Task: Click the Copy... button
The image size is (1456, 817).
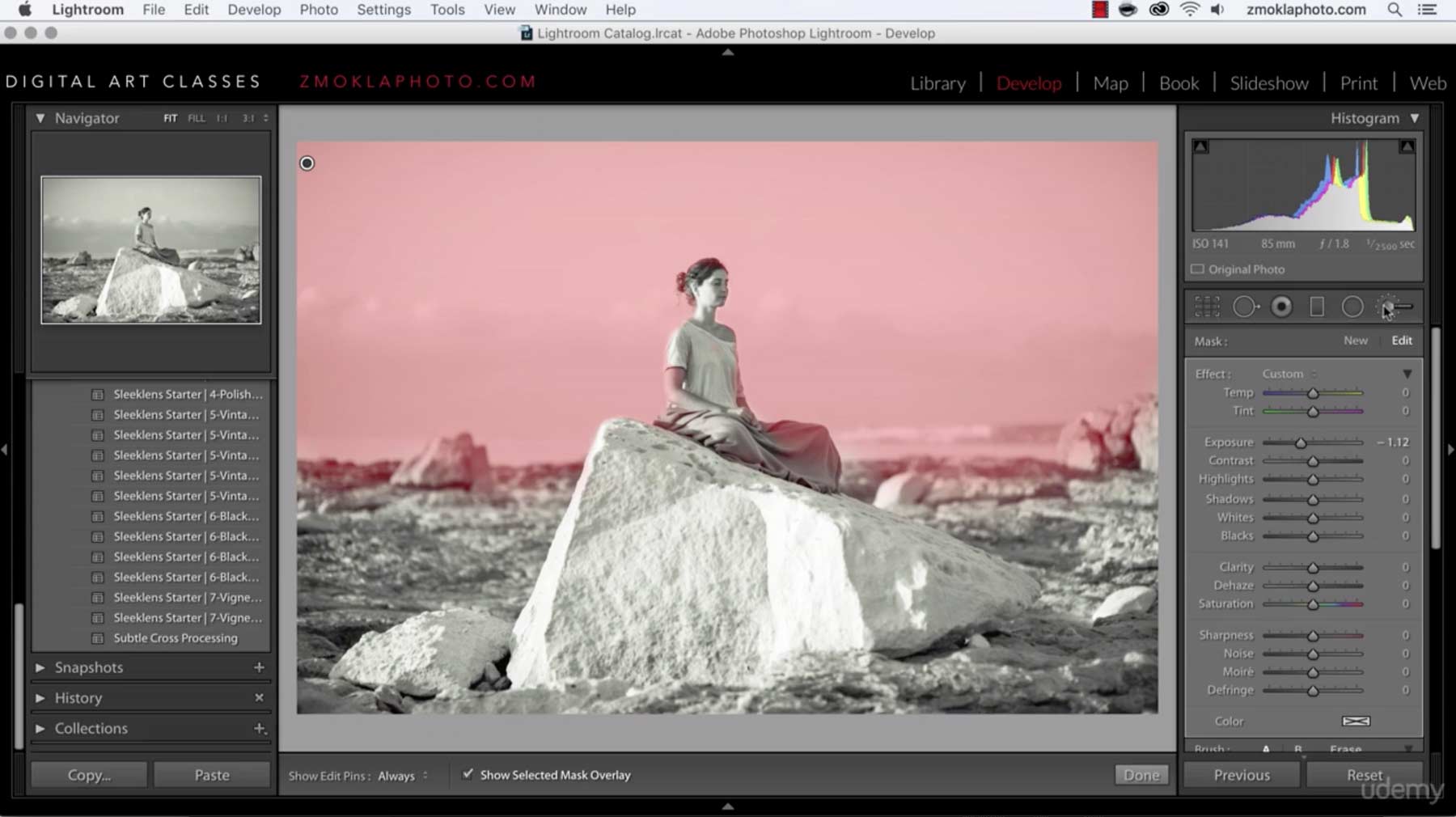Action: [x=89, y=775]
